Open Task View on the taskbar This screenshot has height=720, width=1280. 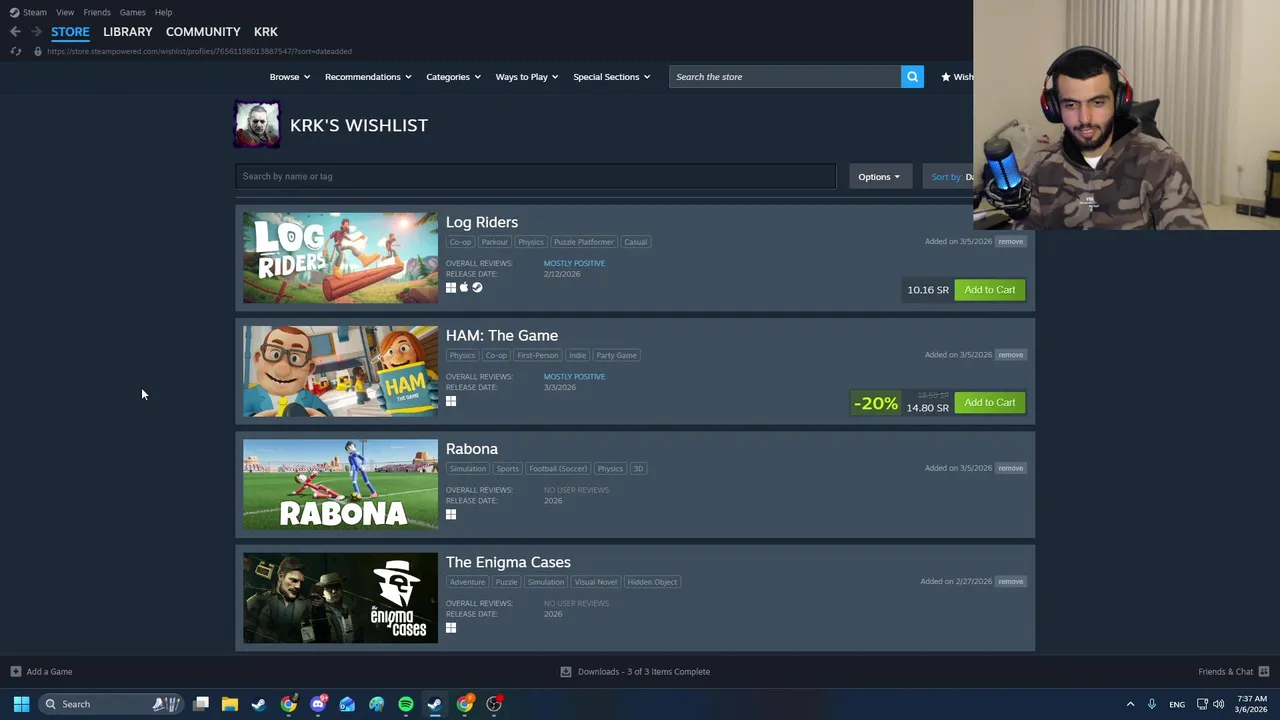201,704
